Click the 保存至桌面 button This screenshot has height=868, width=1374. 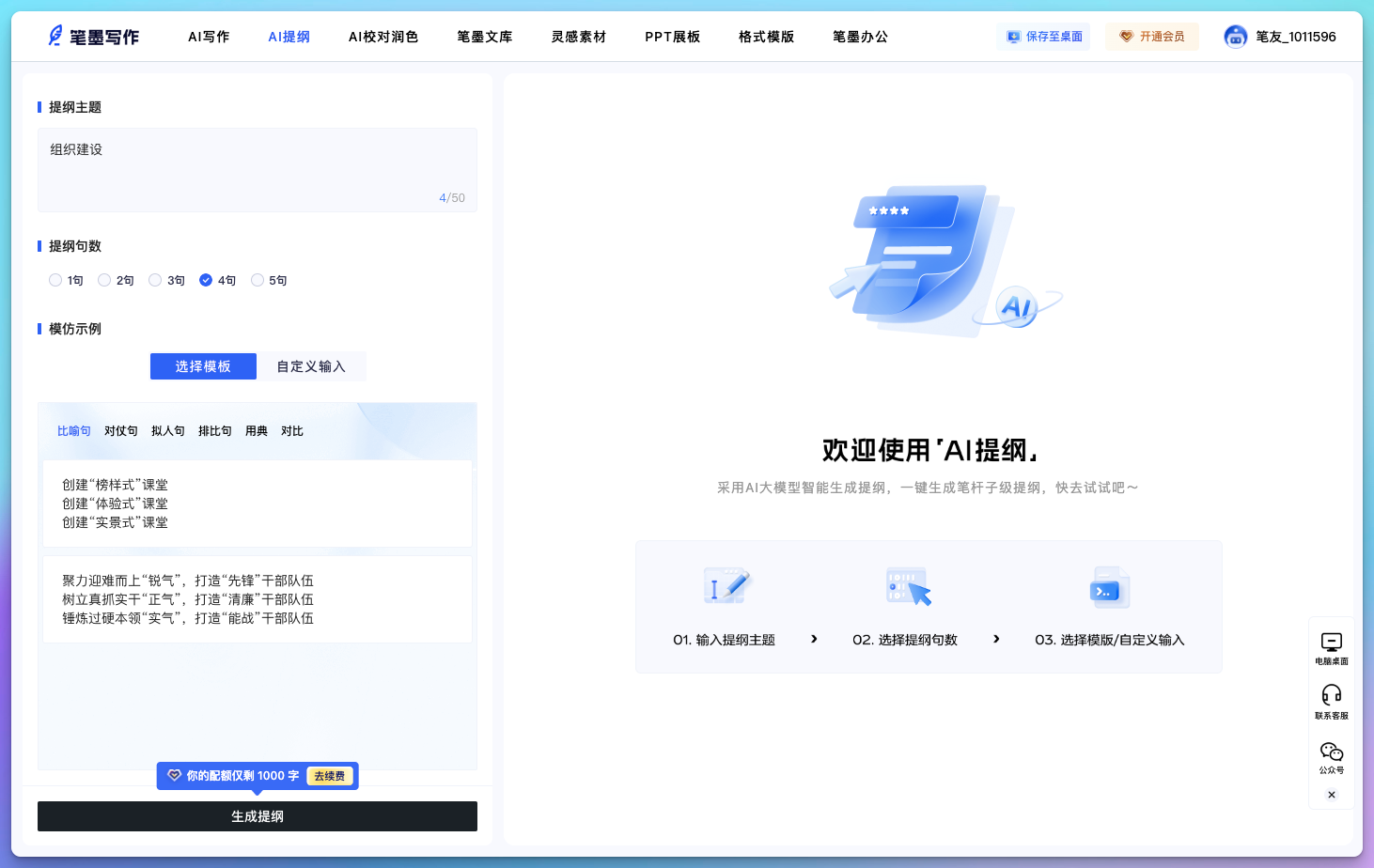1043,37
